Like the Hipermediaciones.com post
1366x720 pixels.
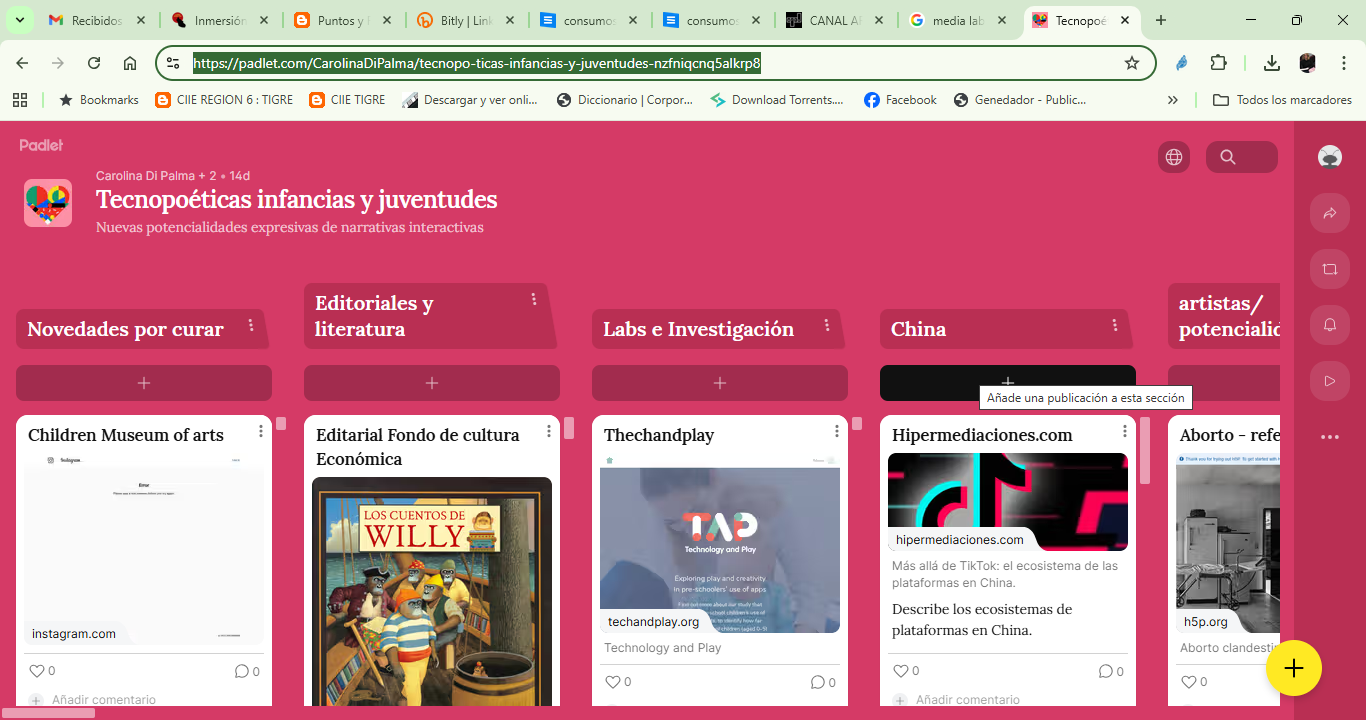pos(898,670)
